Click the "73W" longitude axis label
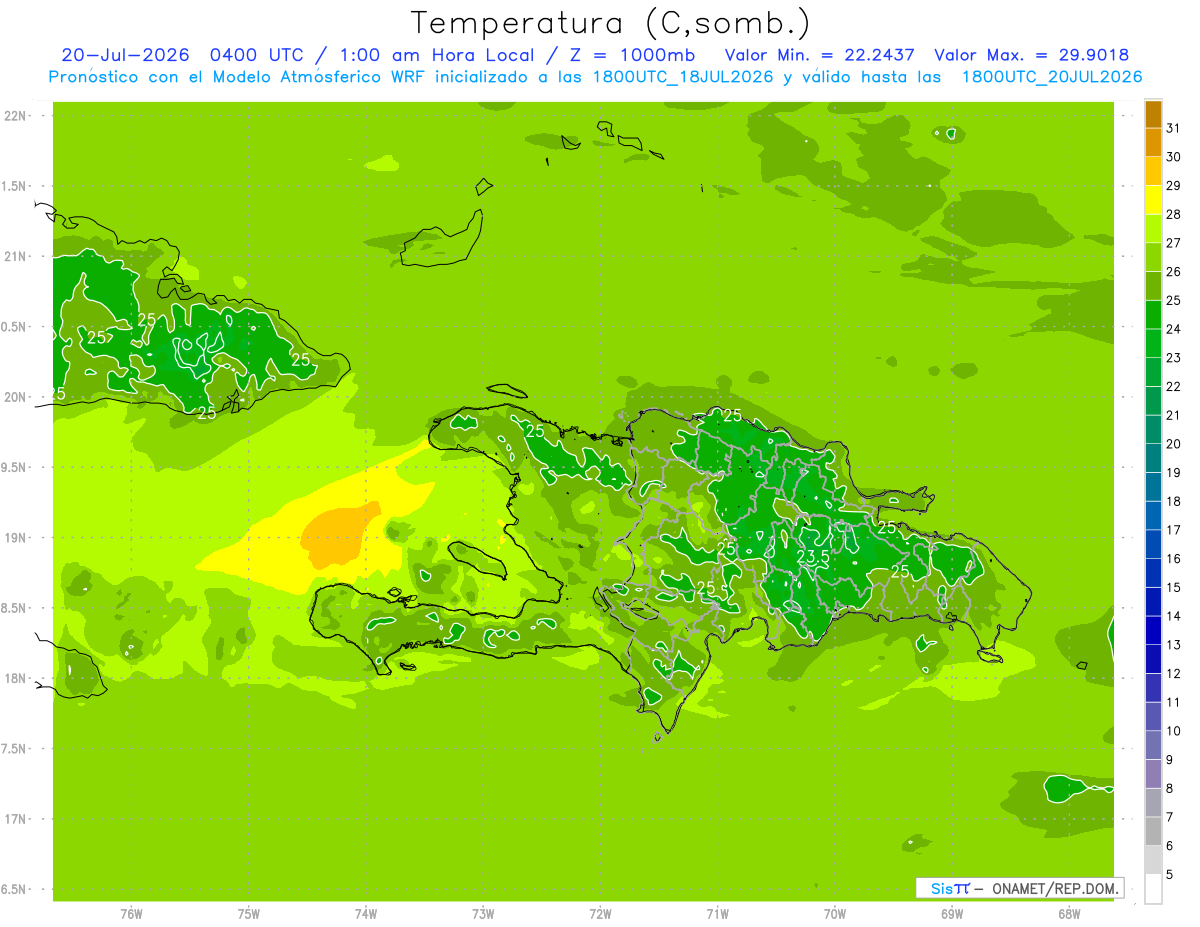The width and height of the screenshot is (1200, 927). click(x=483, y=914)
